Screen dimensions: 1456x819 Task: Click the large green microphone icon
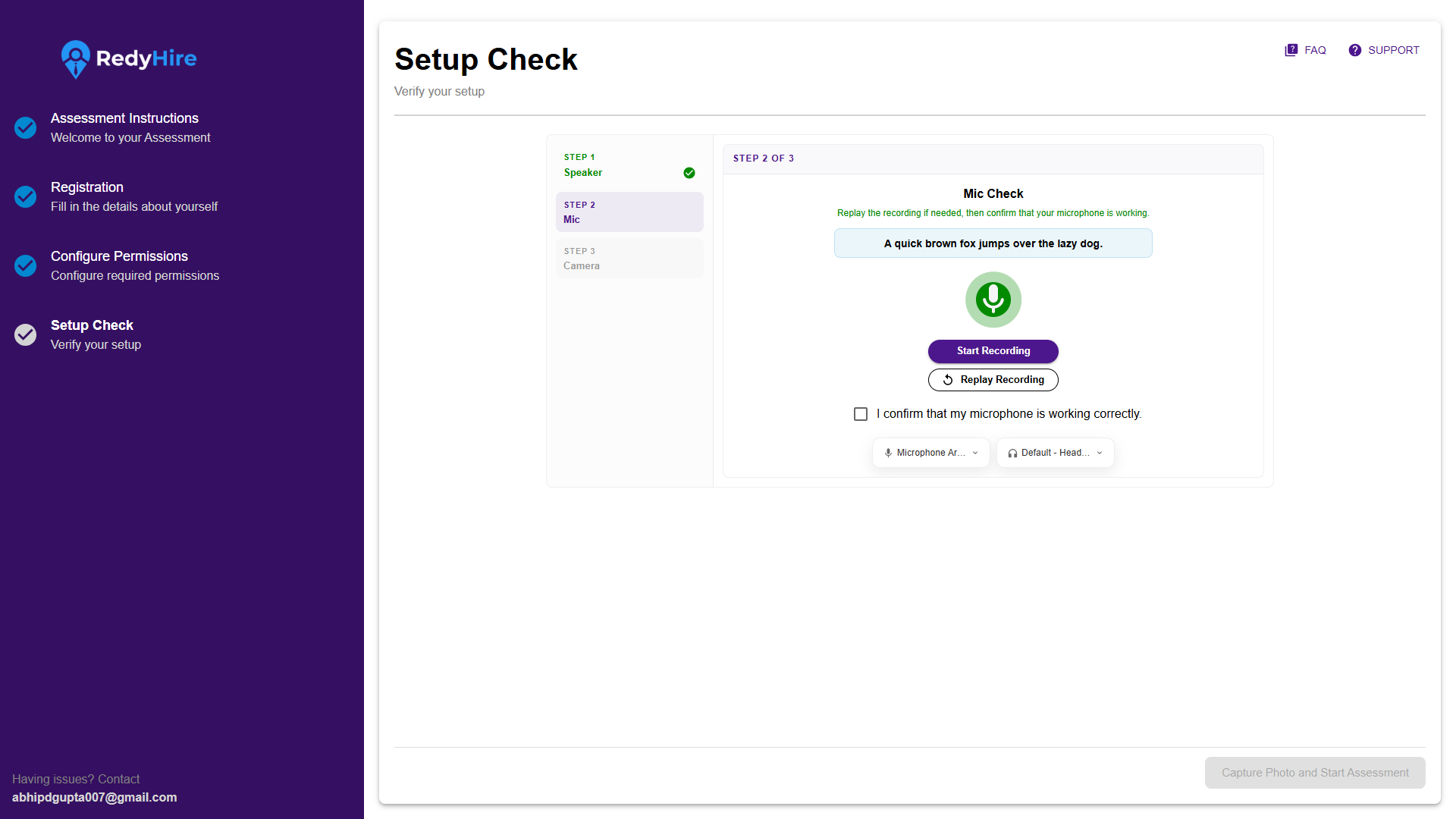pos(993,300)
